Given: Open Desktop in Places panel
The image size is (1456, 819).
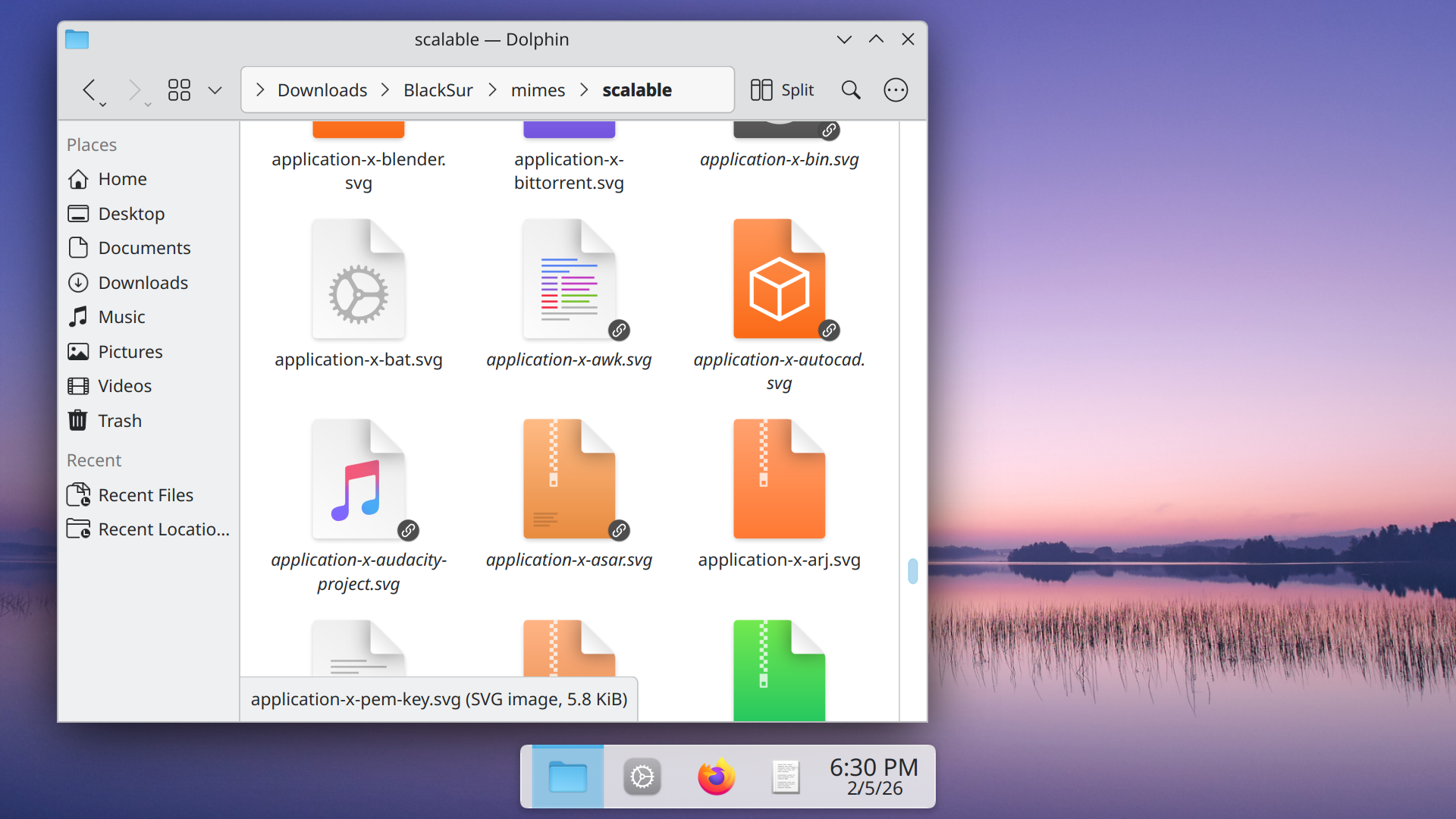Looking at the screenshot, I should click(x=149, y=214).
